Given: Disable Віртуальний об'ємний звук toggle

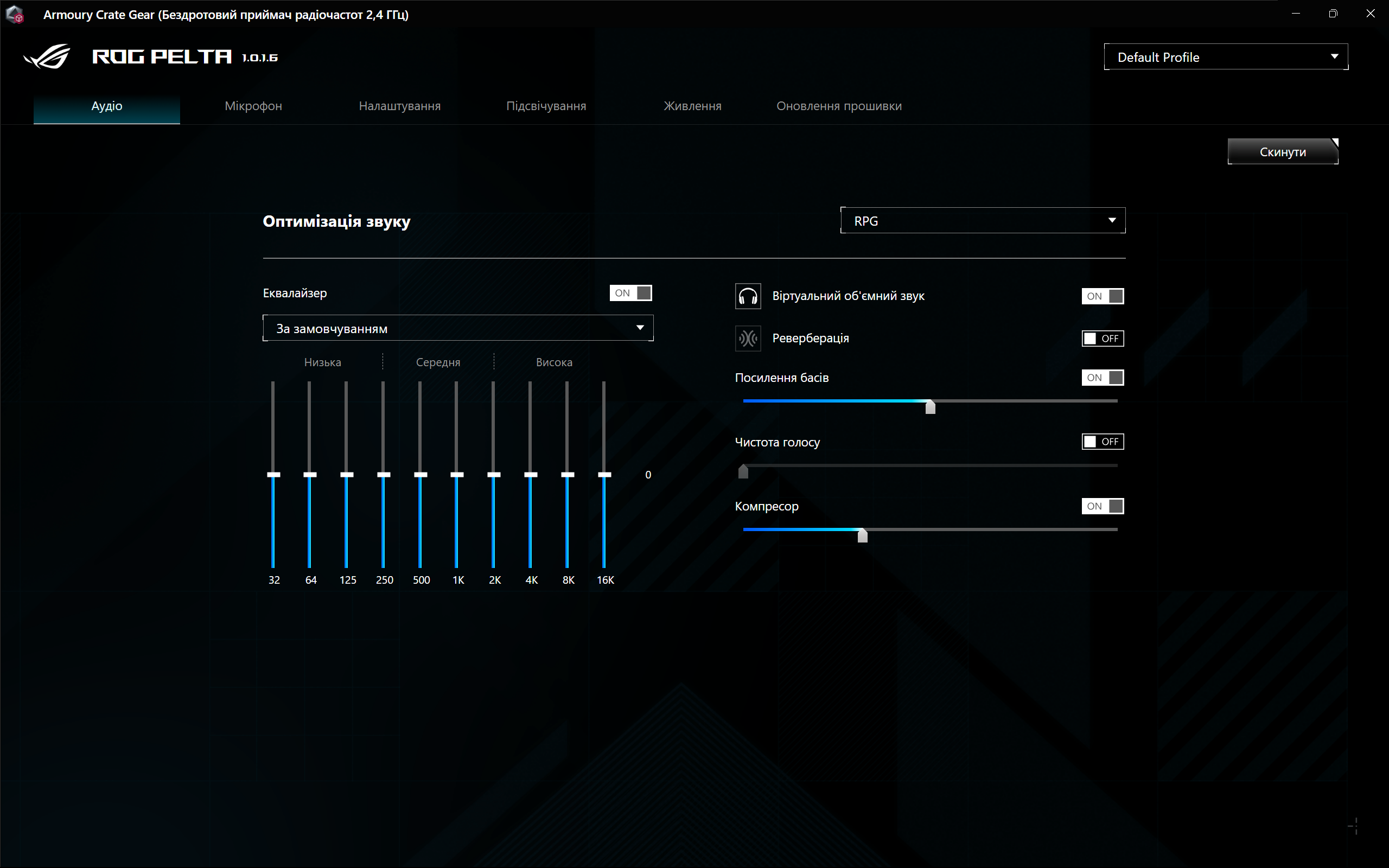Looking at the screenshot, I should [x=1103, y=296].
